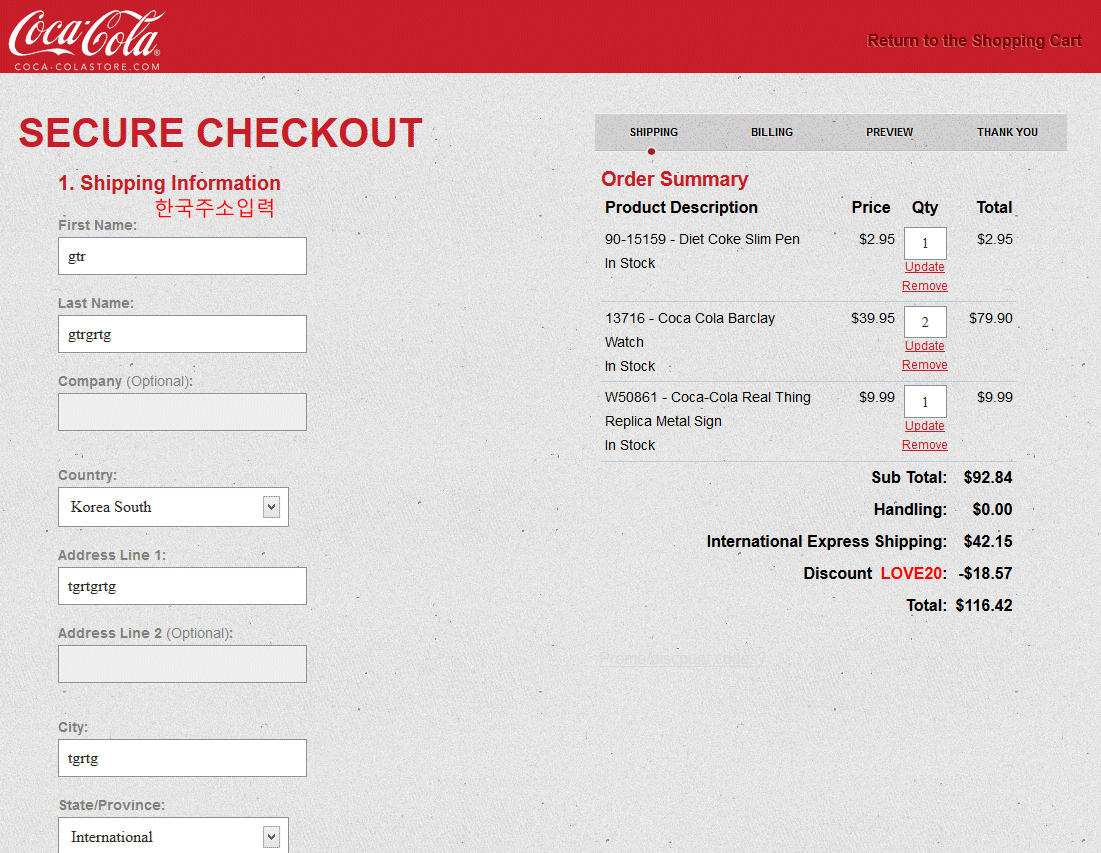The height and width of the screenshot is (853, 1101).
Task: Open the State/Province dropdown
Action: 174,836
